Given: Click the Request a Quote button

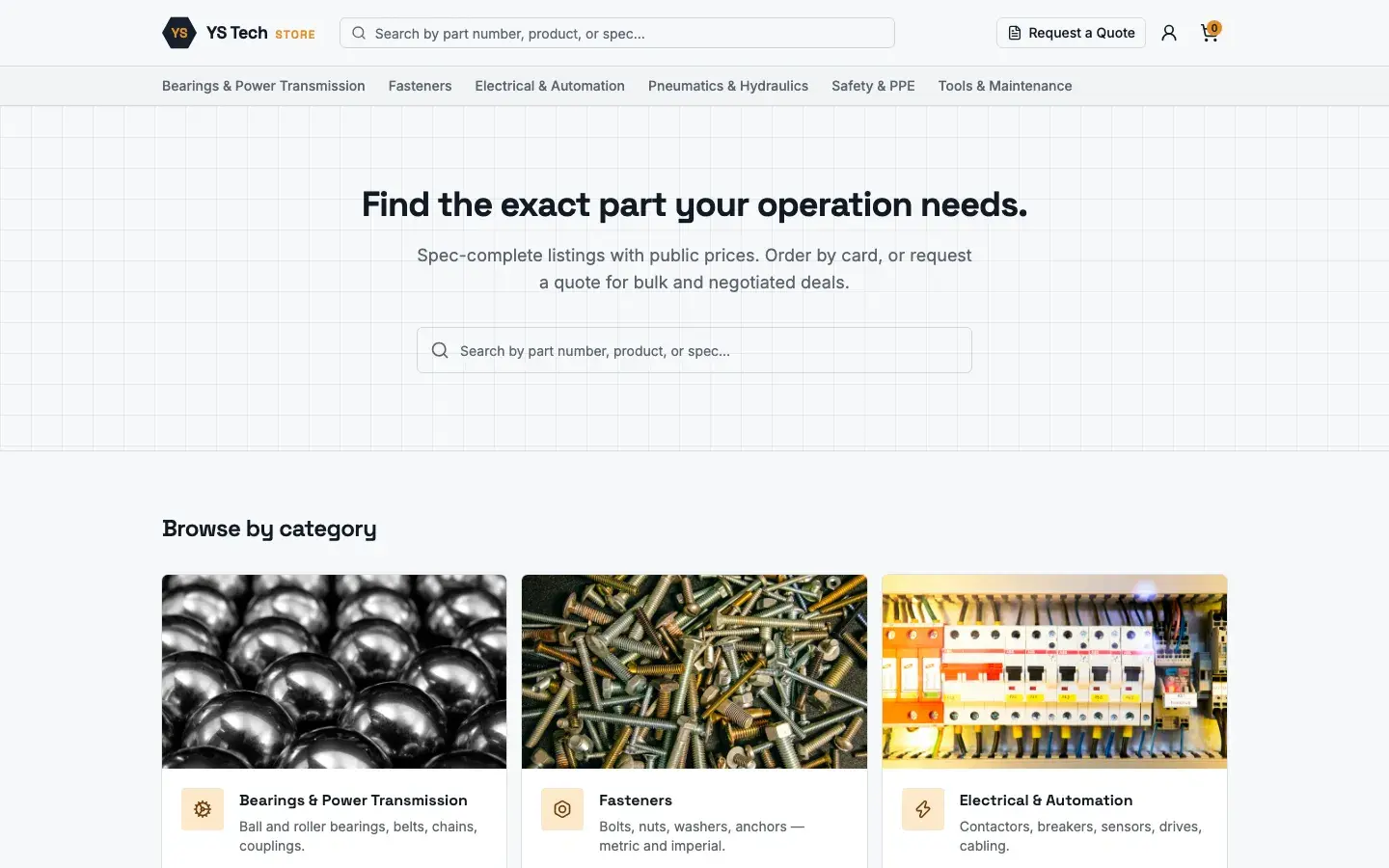Looking at the screenshot, I should point(1071,33).
